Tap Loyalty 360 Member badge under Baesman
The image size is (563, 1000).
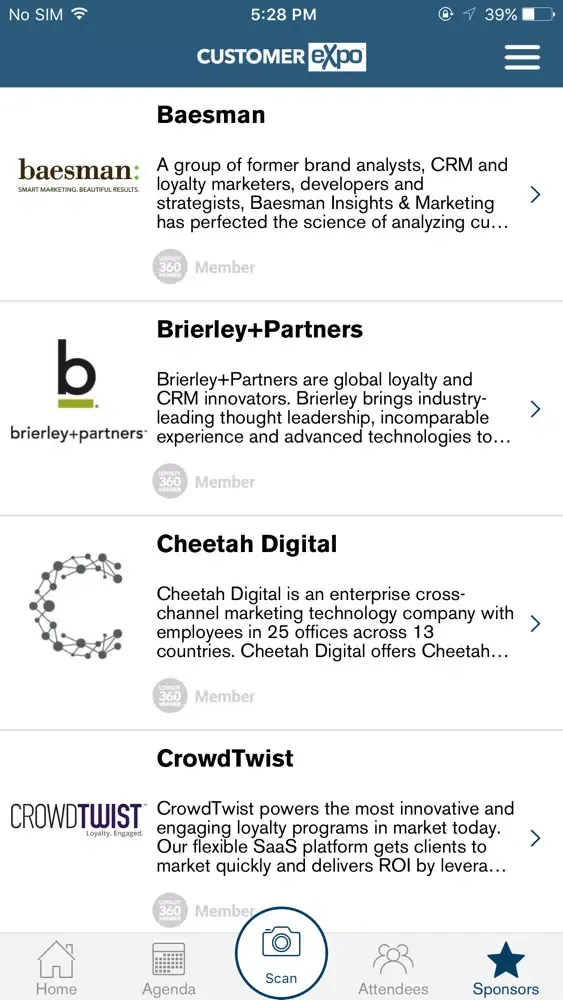click(x=203, y=267)
